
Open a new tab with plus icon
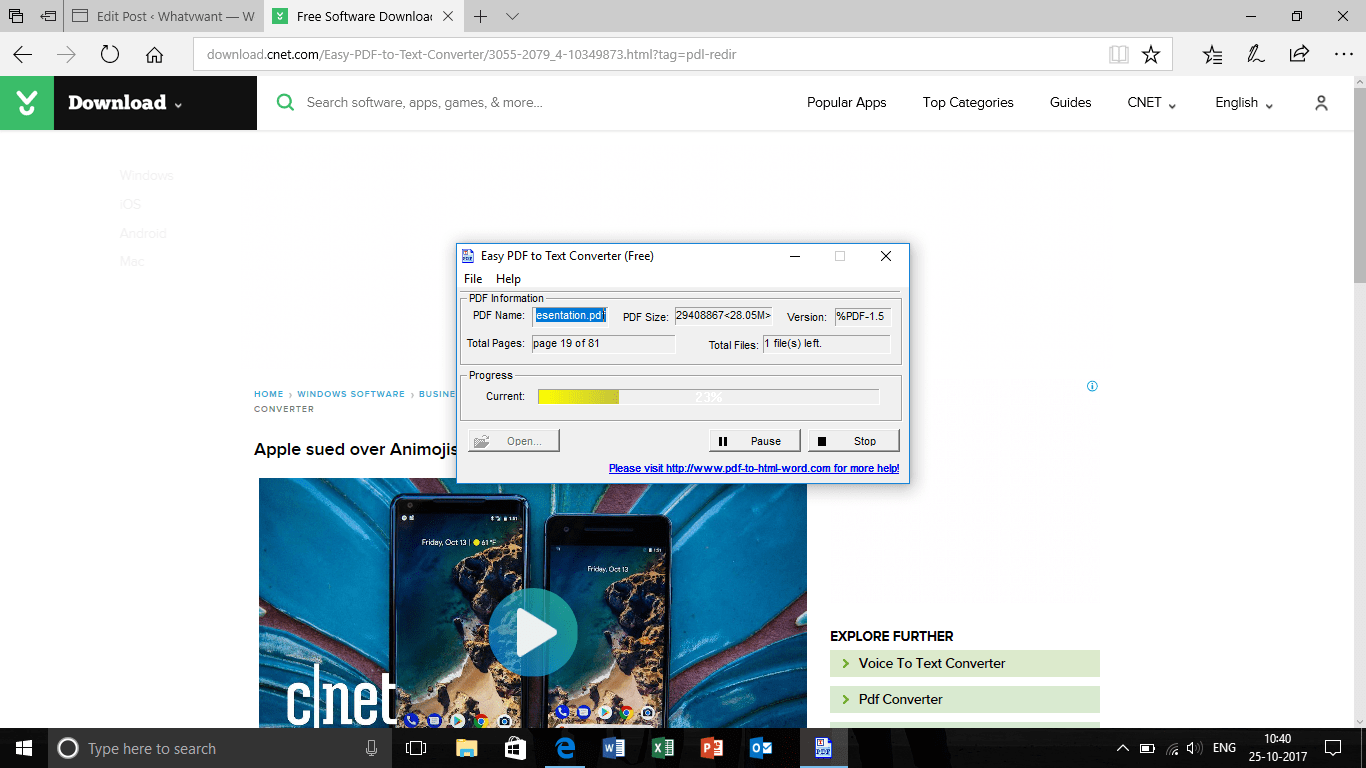tap(481, 17)
